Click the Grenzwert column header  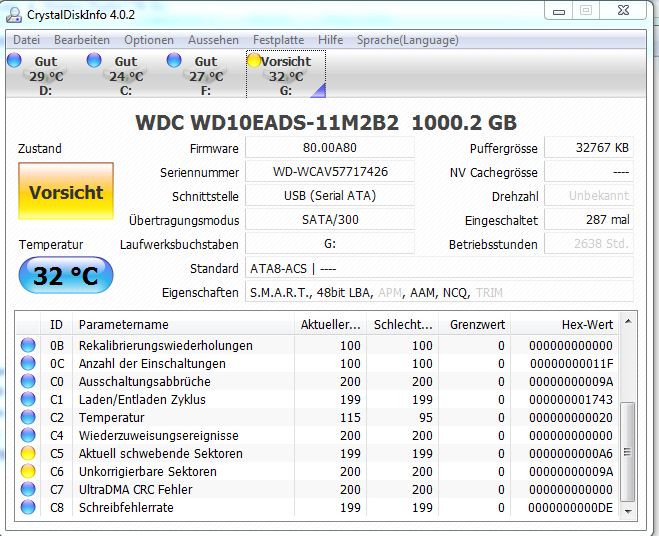pyautogui.click(x=474, y=325)
